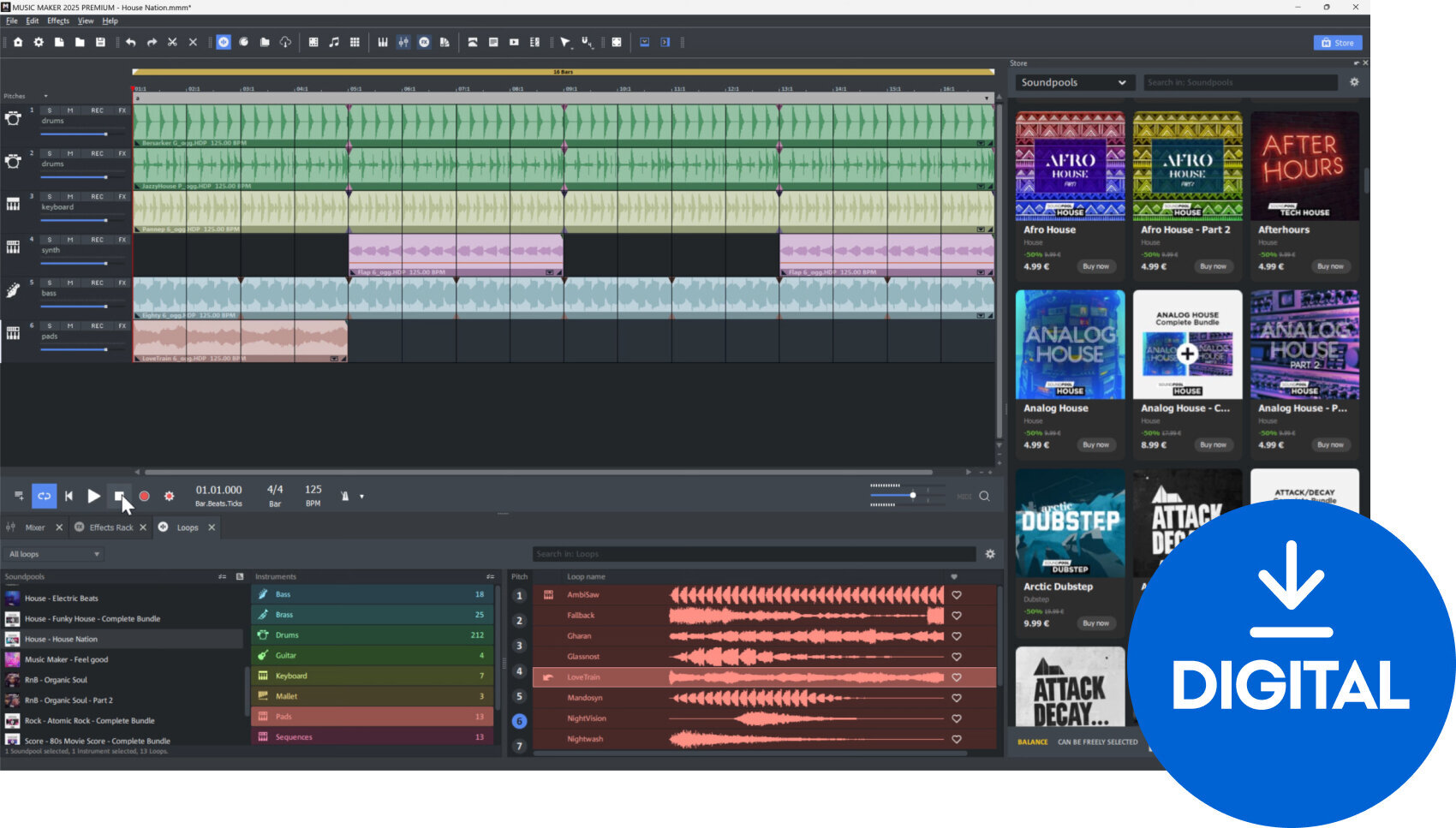The height and width of the screenshot is (828, 1456).
Task: Select the drums icon on track 1
Action: tap(13, 120)
